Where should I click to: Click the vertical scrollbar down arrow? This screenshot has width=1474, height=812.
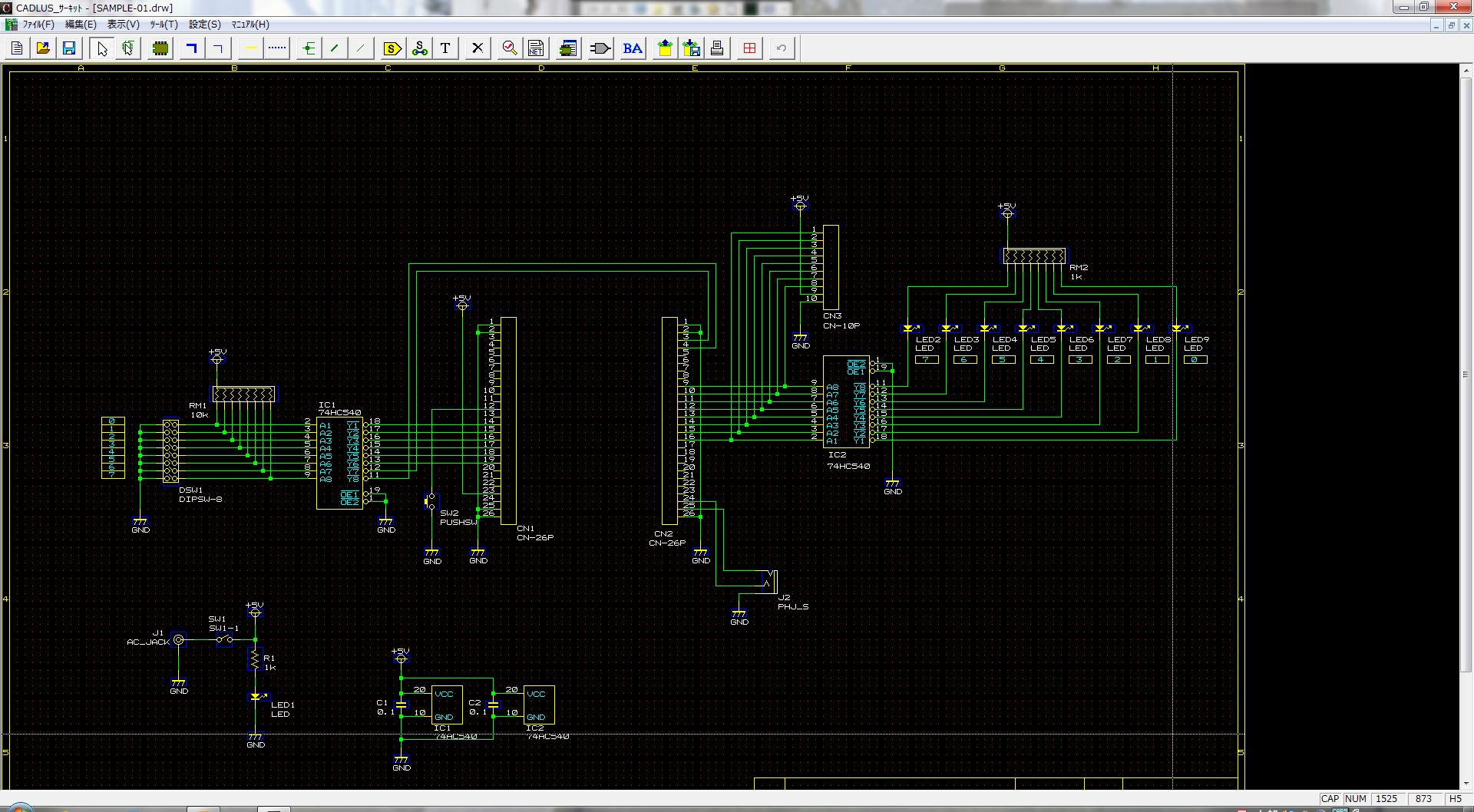pos(1466,784)
